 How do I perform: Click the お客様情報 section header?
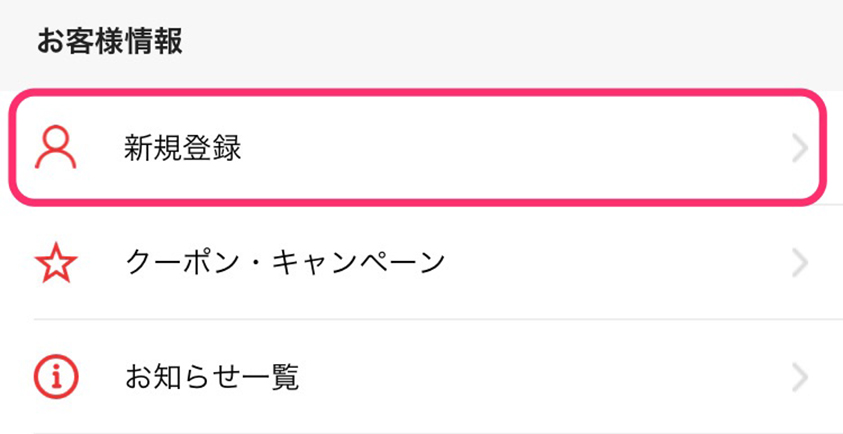coord(110,42)
